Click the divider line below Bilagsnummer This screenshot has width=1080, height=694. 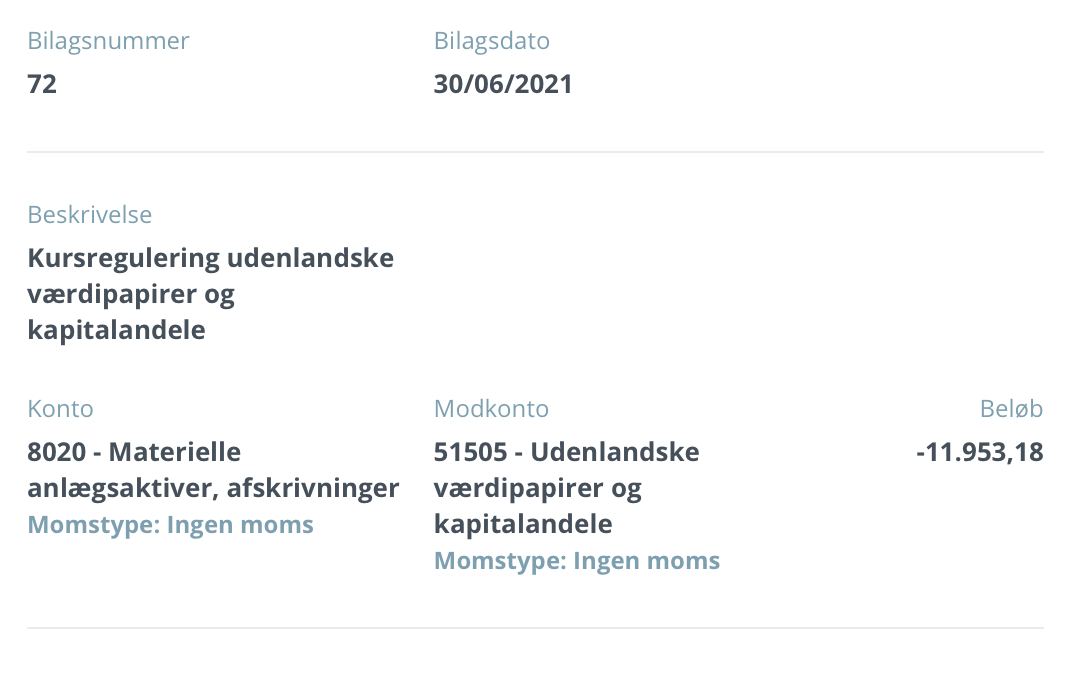(x=535, y=152)
